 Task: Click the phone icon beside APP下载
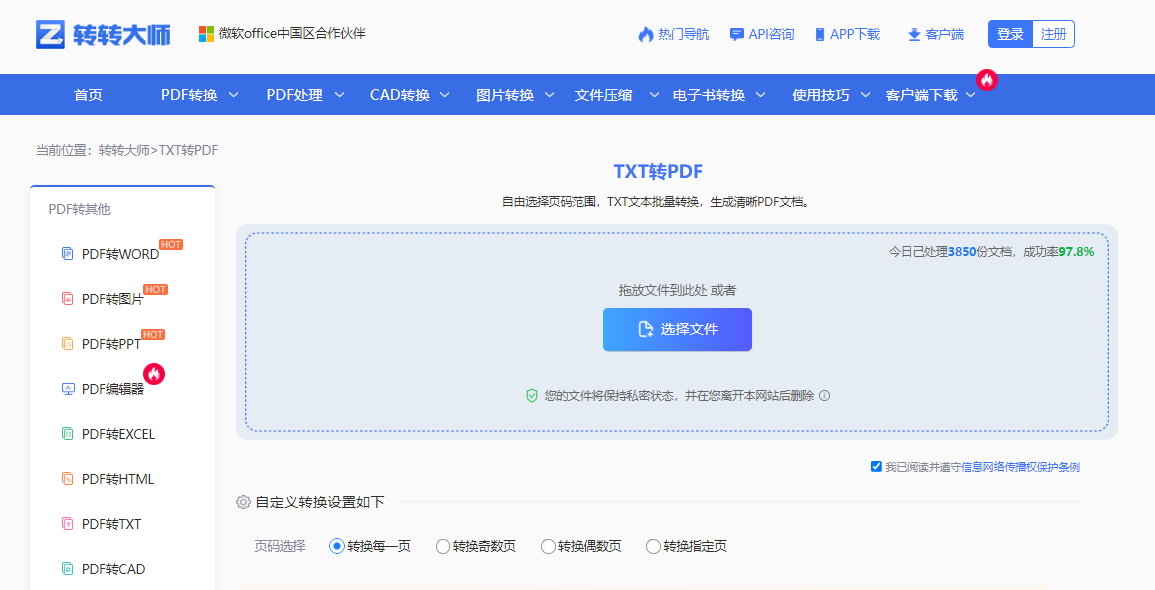pos(820,35)
